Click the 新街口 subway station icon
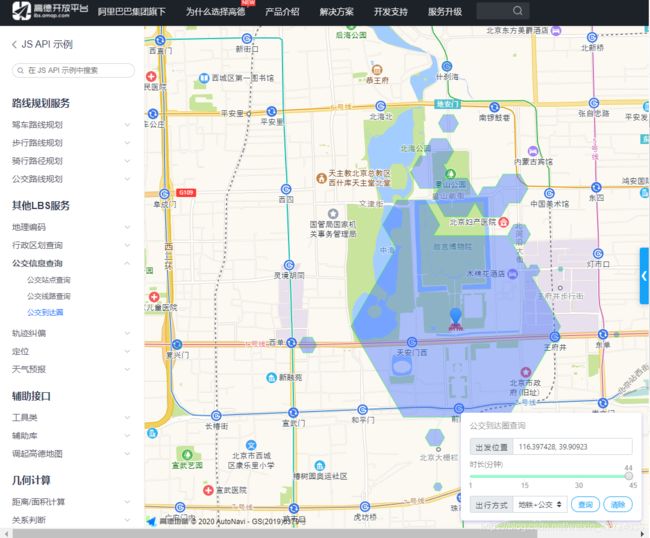Screen dimensions: 650x538 [247, 39]
